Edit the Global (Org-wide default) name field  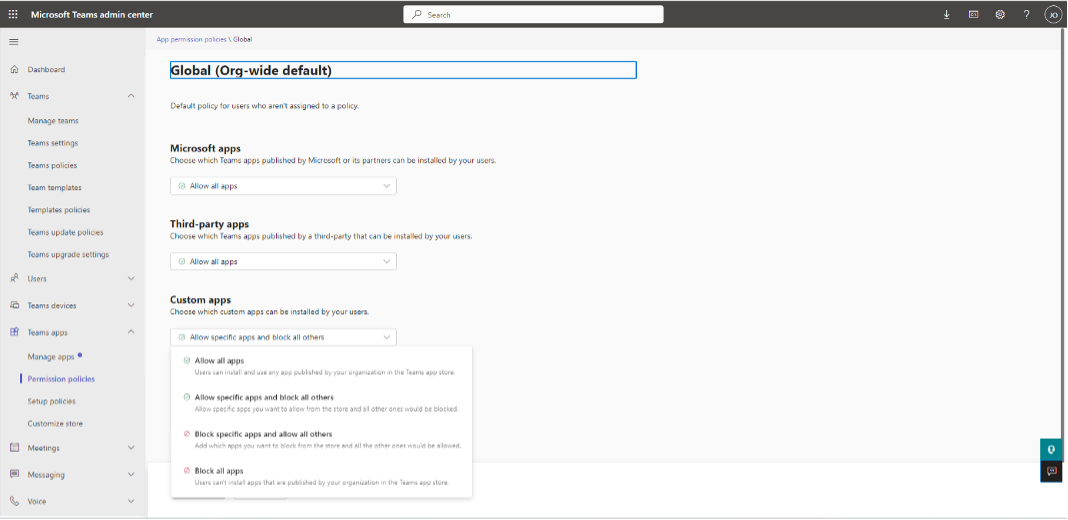(403, 70)
